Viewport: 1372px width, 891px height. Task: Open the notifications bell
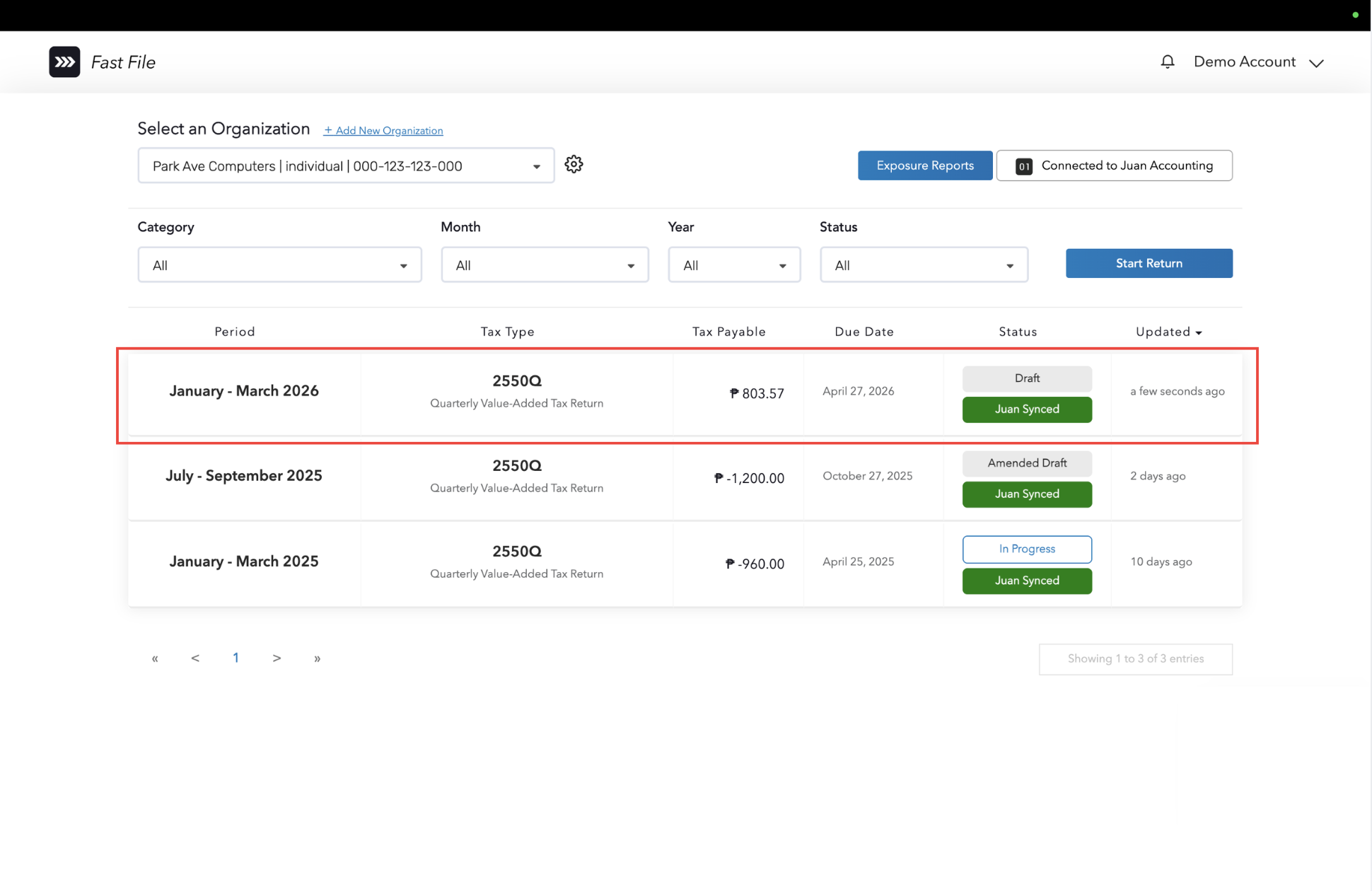click(x=1168, y=62)
